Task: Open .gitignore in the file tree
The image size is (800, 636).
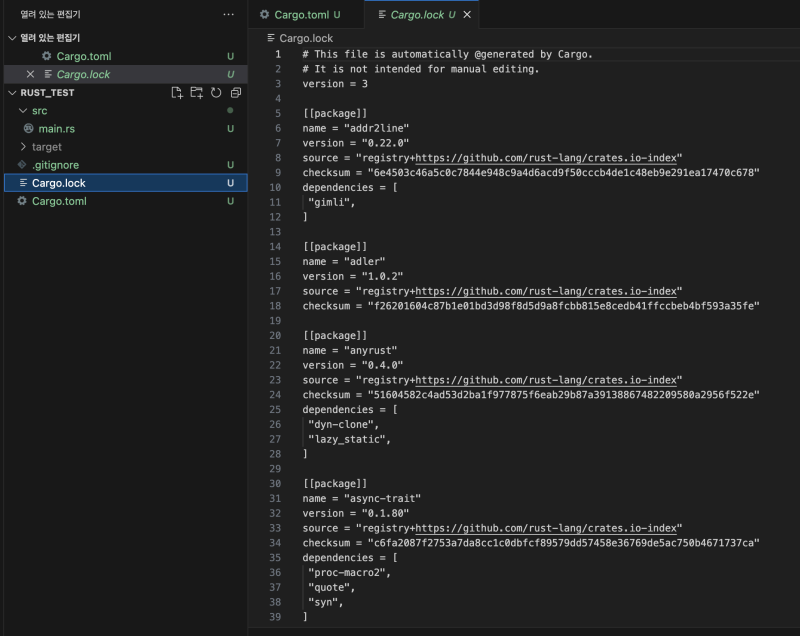Action: [55, 165]
